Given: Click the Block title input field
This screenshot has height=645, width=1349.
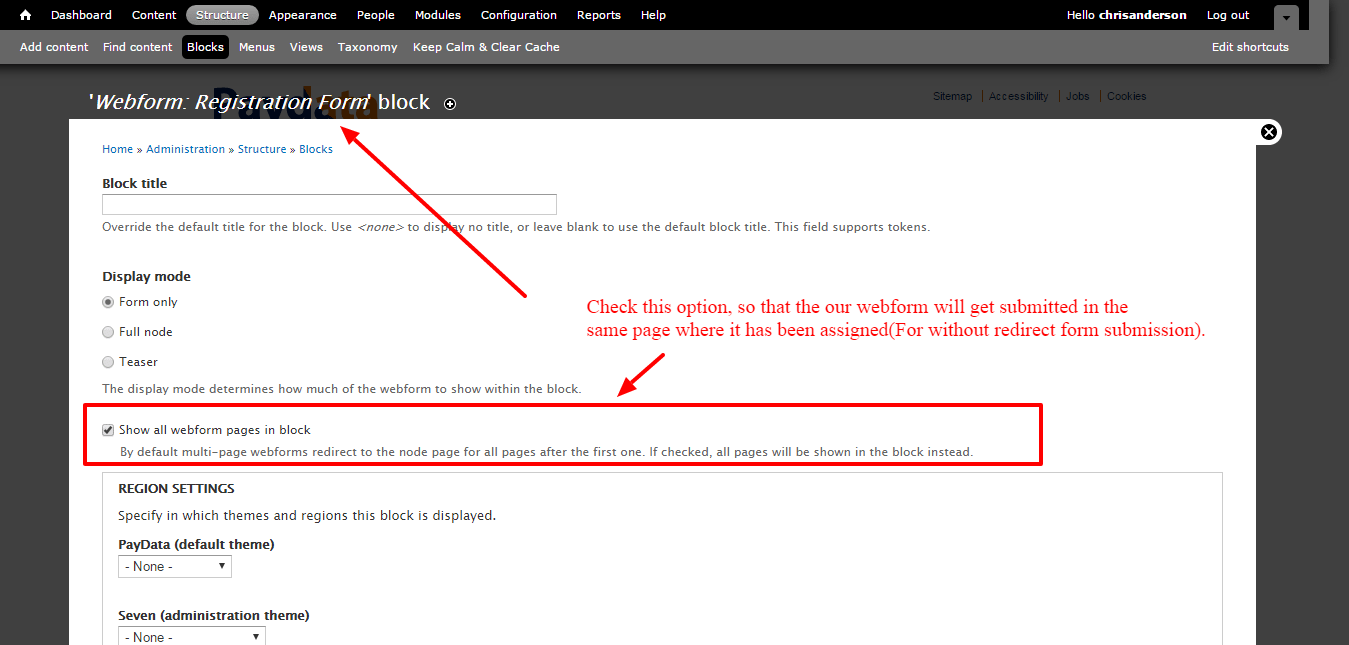Looking at the screenshot, I should coord(329,204).
